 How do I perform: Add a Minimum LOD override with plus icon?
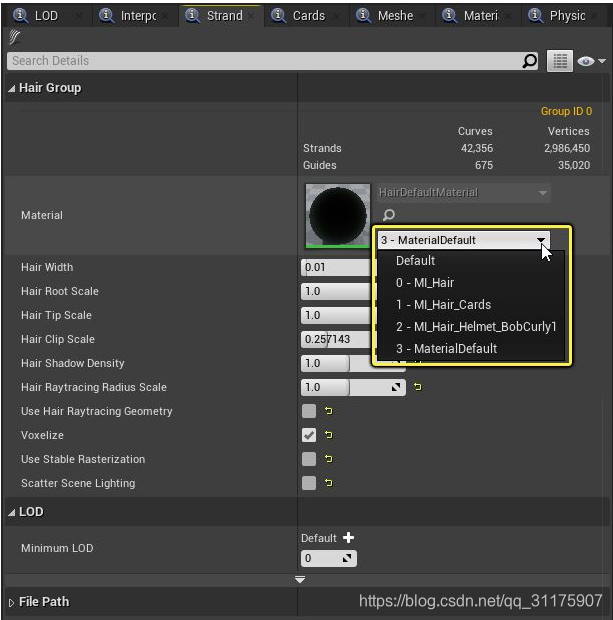pyautogui.click(x=348, y=538)
